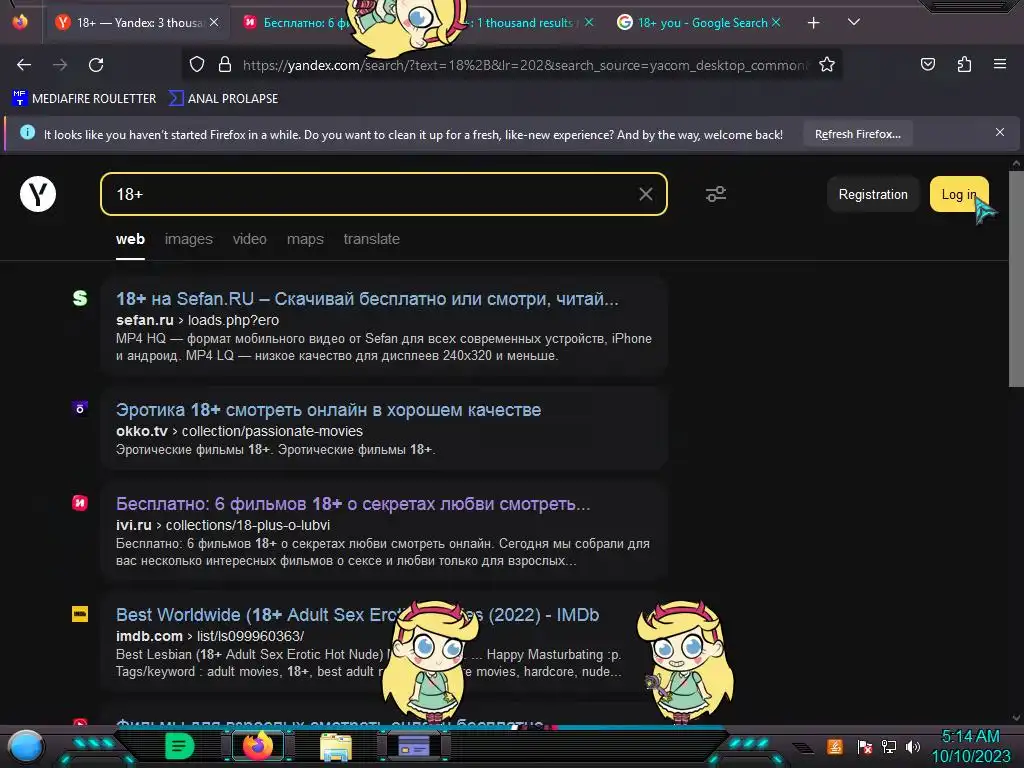Click the imdb.com domain text
Viewport: 1024px width, 768px height.
149,636
